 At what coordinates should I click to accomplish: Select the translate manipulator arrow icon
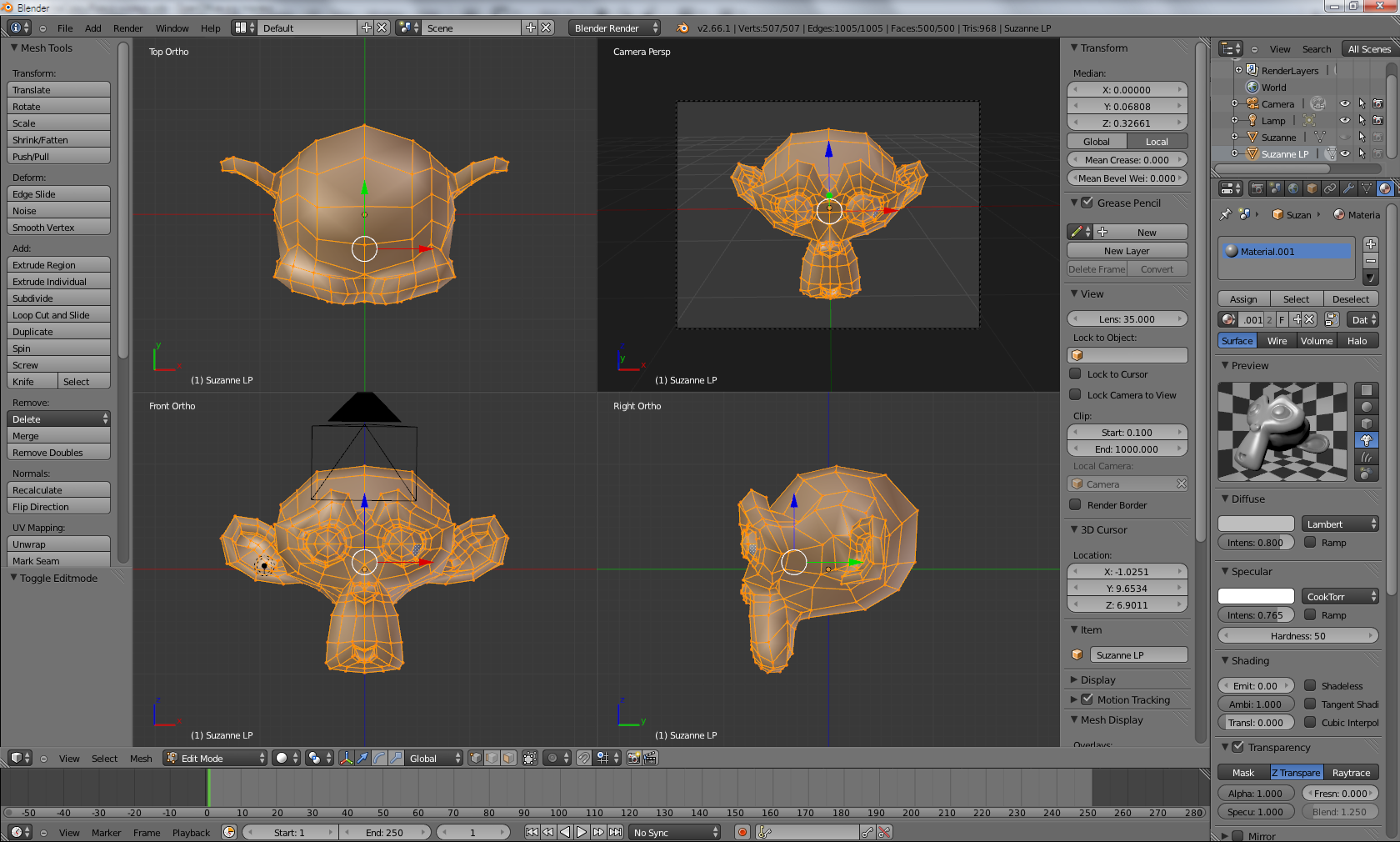pos(362,758)
